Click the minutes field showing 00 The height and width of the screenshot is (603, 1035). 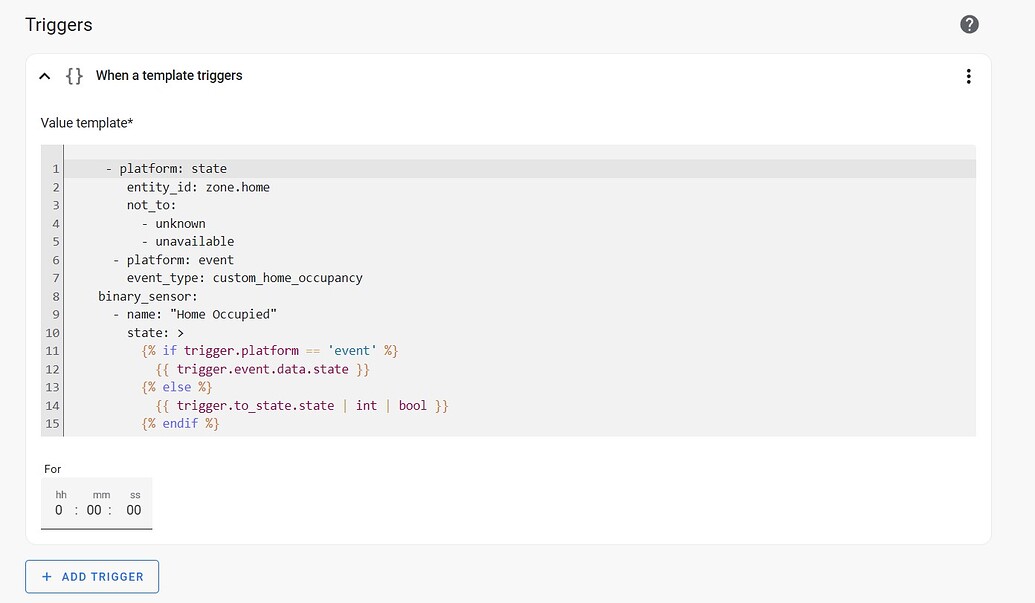(94, 510)
